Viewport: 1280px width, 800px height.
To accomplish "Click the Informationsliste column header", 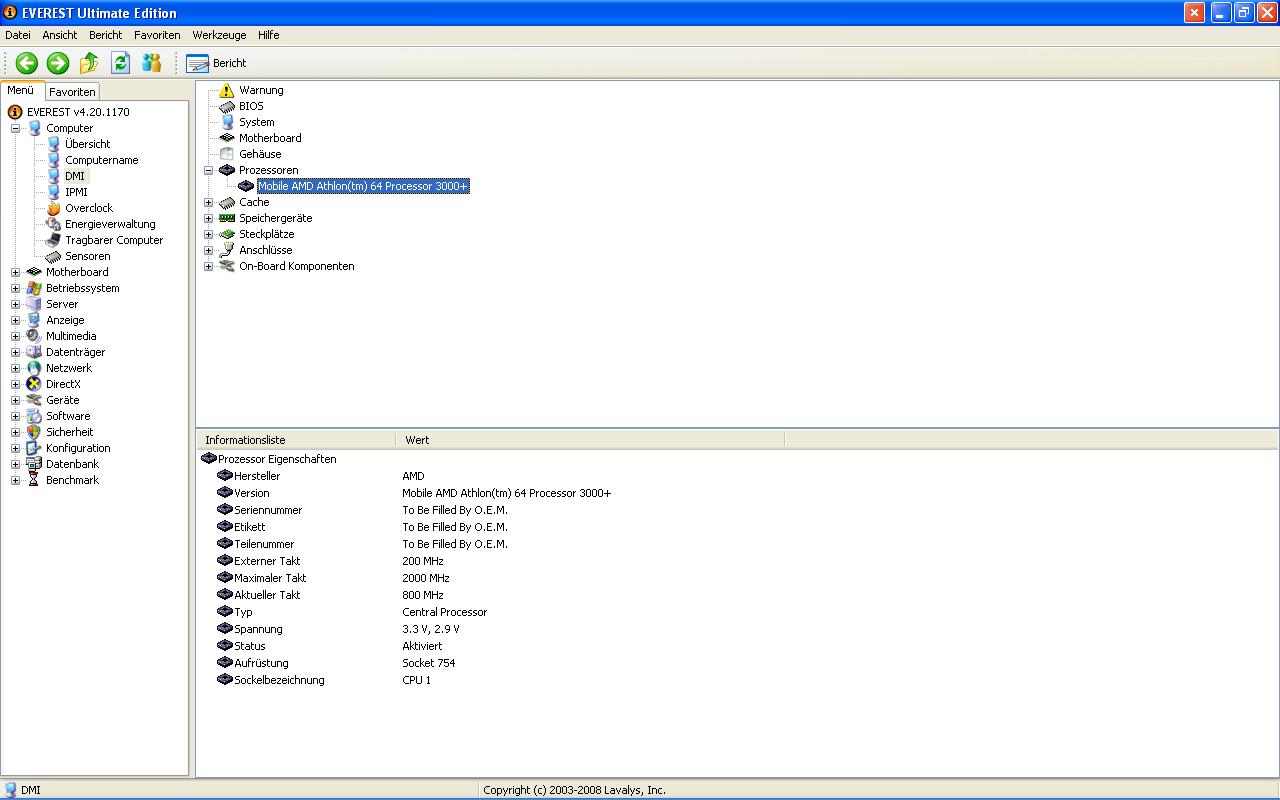I will click(x=295, y=440).
